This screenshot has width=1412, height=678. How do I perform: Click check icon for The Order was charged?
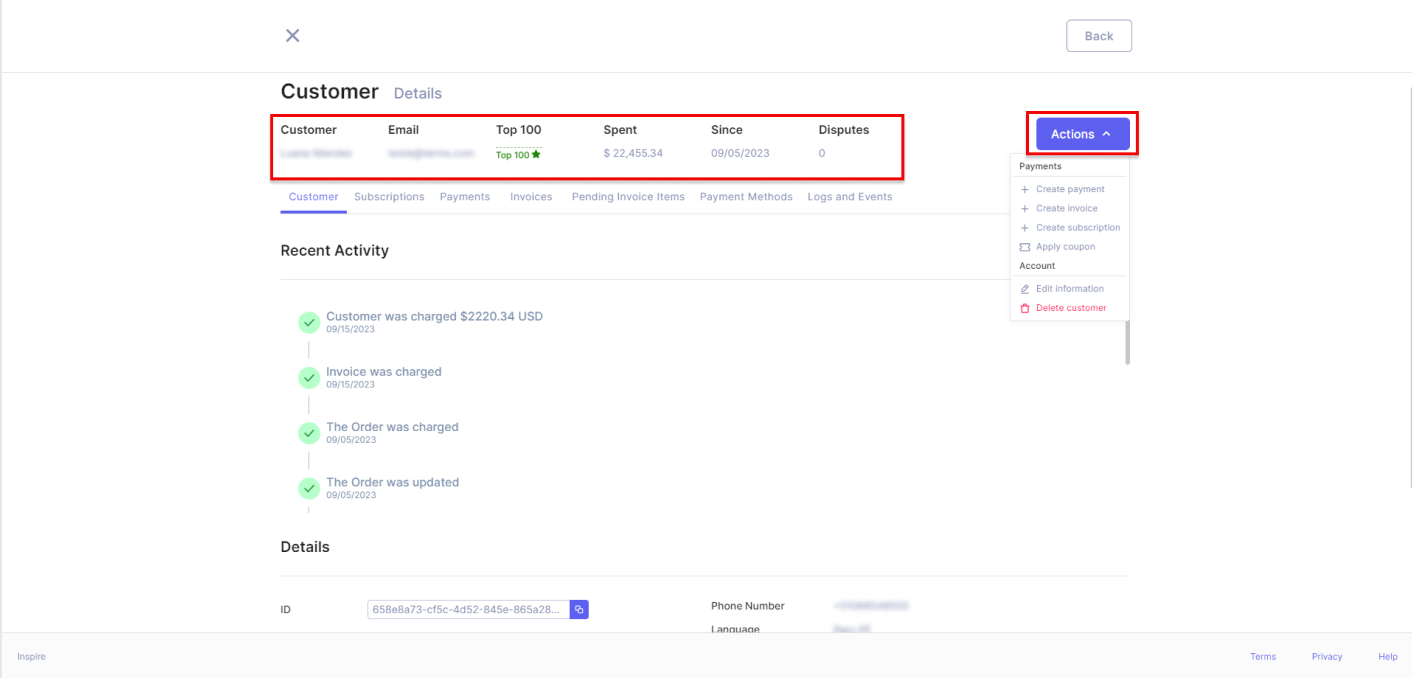310,433
